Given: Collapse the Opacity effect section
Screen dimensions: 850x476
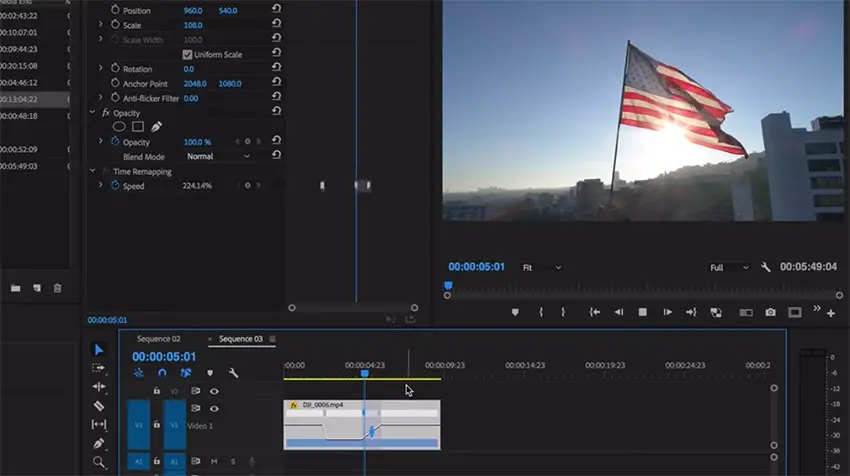Looking at the screenshot, I should pos(92,112).
